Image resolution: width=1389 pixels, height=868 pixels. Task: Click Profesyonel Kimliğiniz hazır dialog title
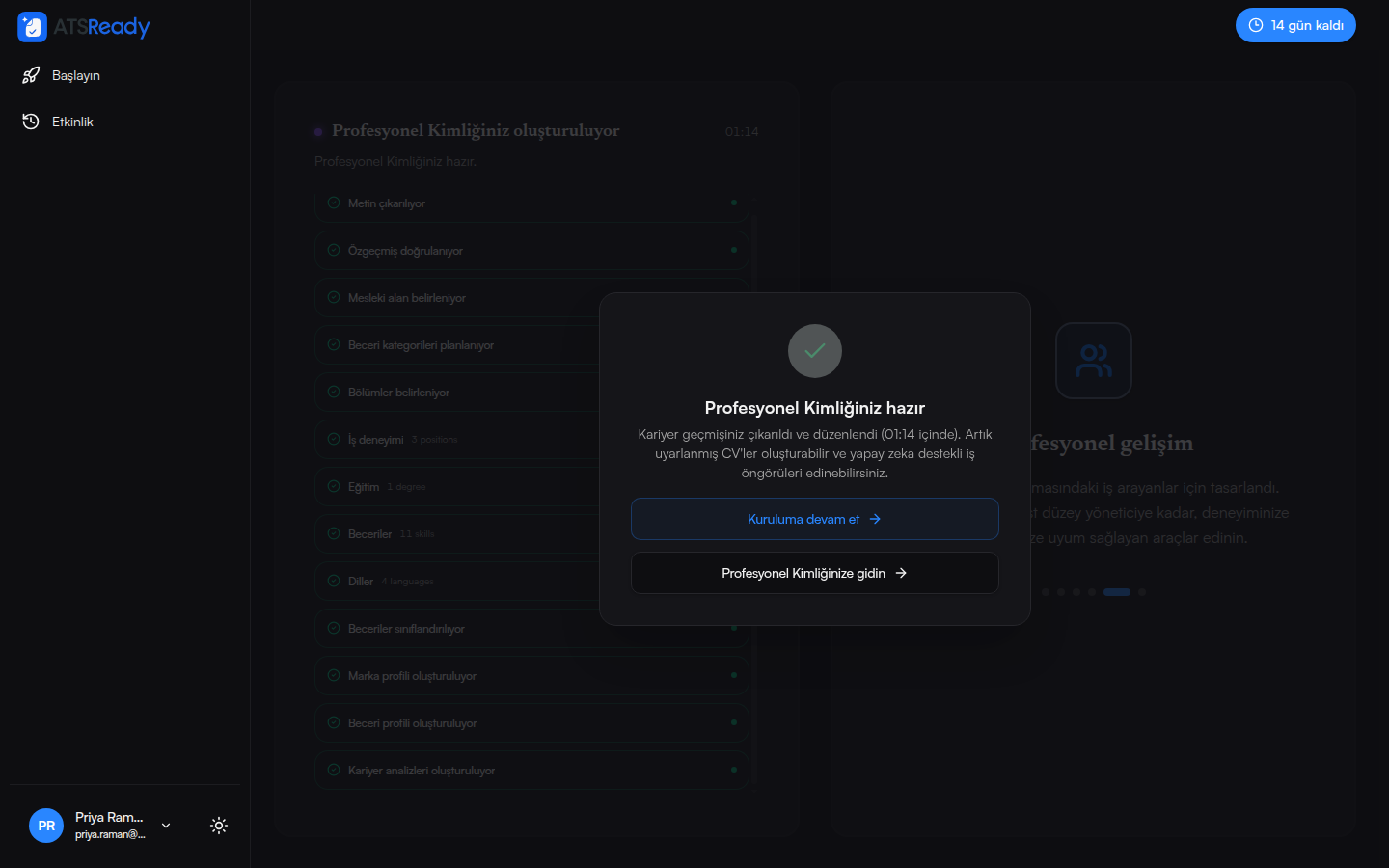pyautogui.click(x=815, y=408)
